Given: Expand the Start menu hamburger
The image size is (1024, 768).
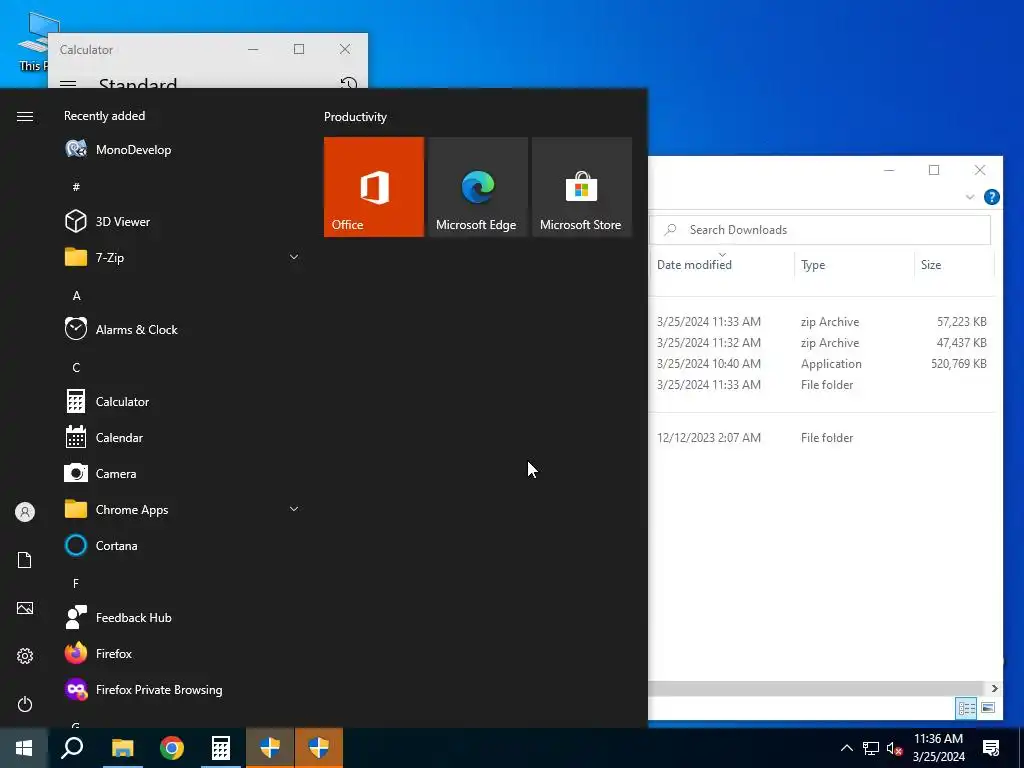Looking at the screenshot, I should point(25,116).
